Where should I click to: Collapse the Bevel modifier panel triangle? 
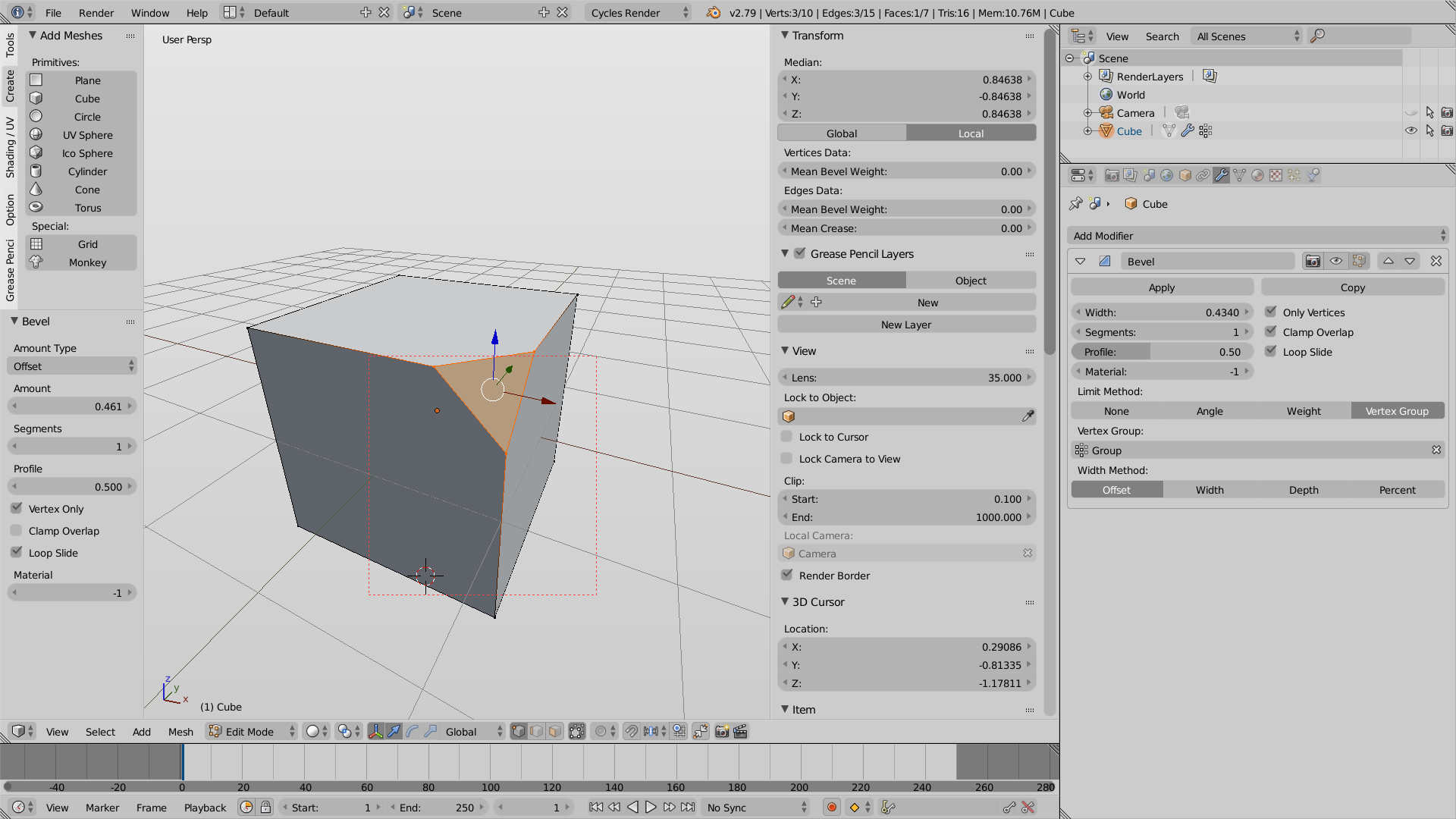1081,261
